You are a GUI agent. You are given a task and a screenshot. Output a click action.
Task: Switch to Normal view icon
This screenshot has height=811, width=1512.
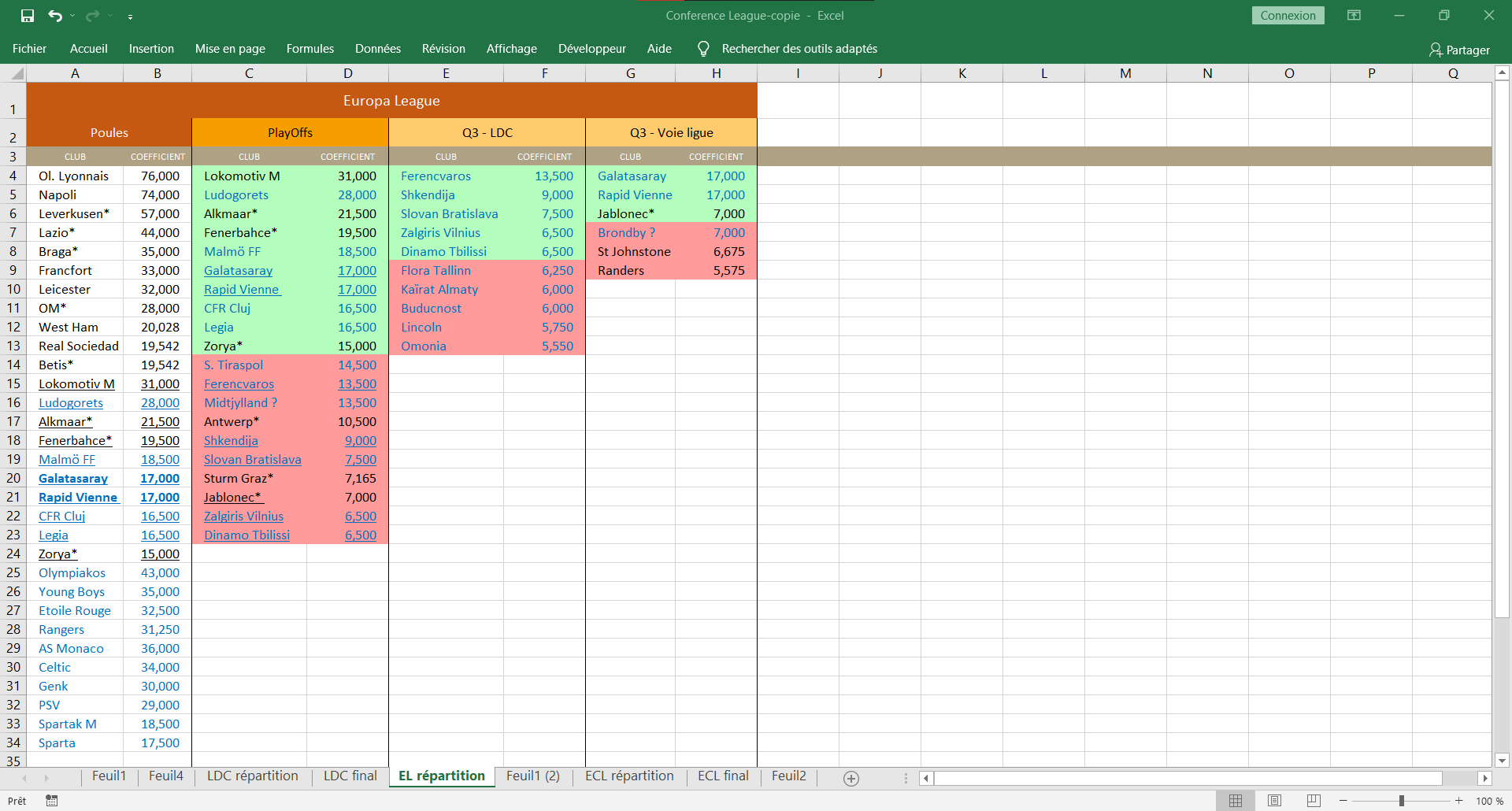point(1236,801)
